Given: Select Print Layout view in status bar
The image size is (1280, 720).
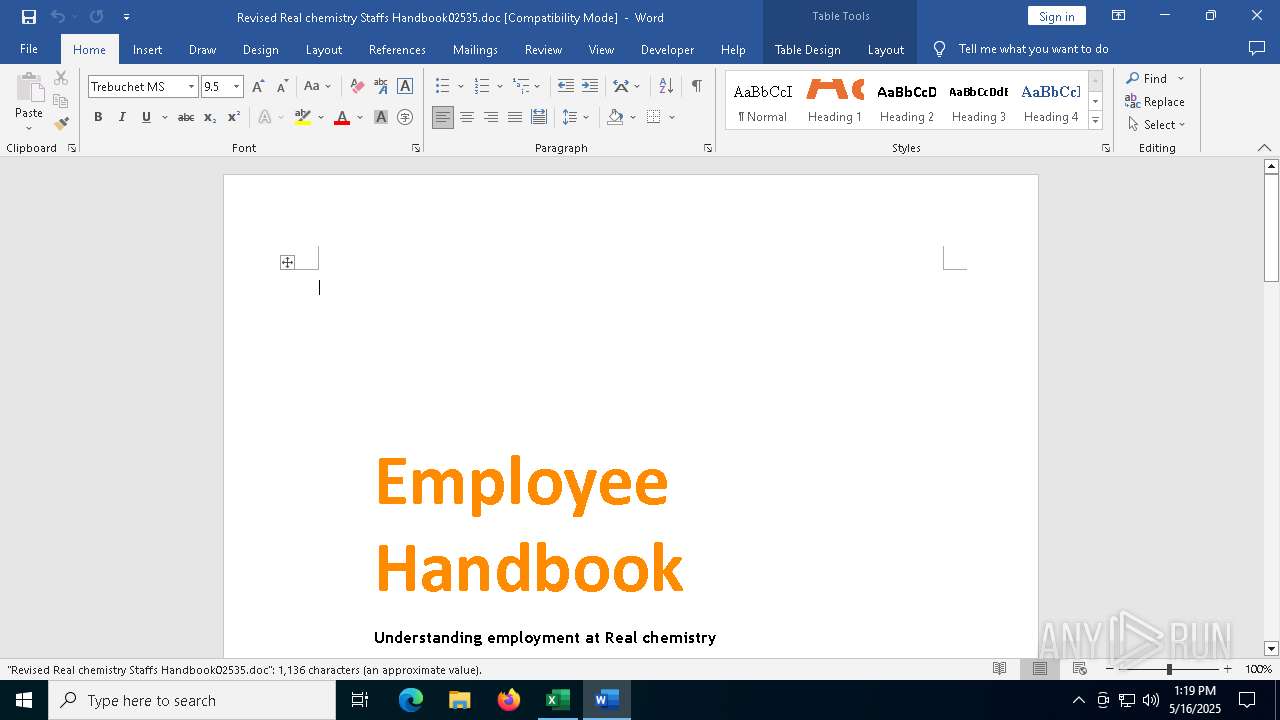Looking at the screenshot, I should click(x=1039, y=669).
